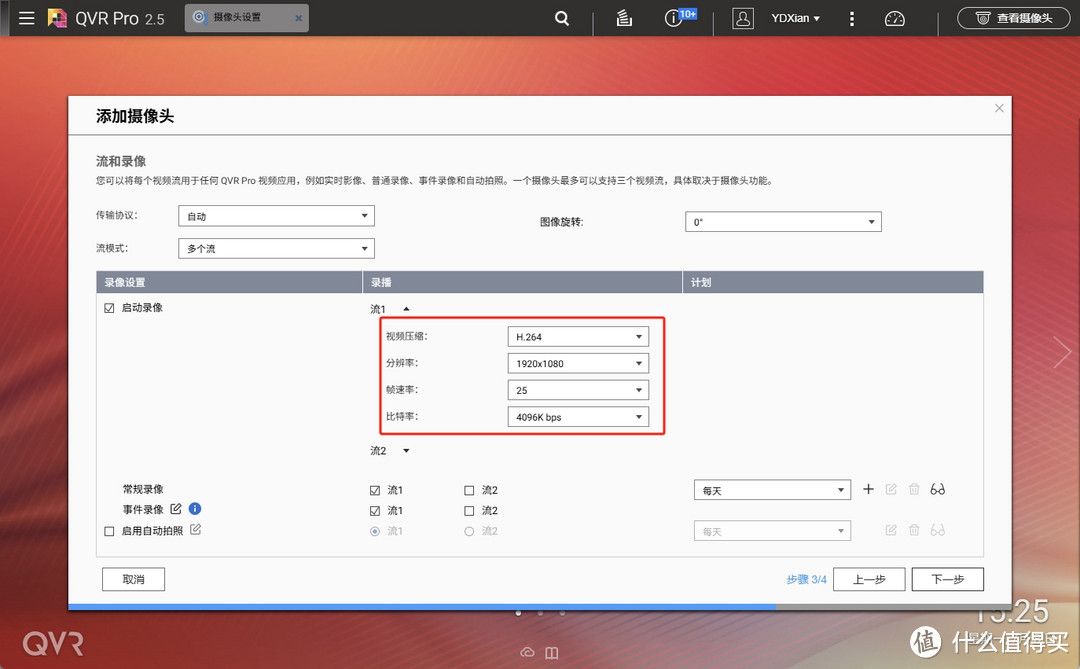Open the 视频压缩 H.264 dropdown
Image resolution: width=1080 pixels, height=669 pixels.
point(578,336)
